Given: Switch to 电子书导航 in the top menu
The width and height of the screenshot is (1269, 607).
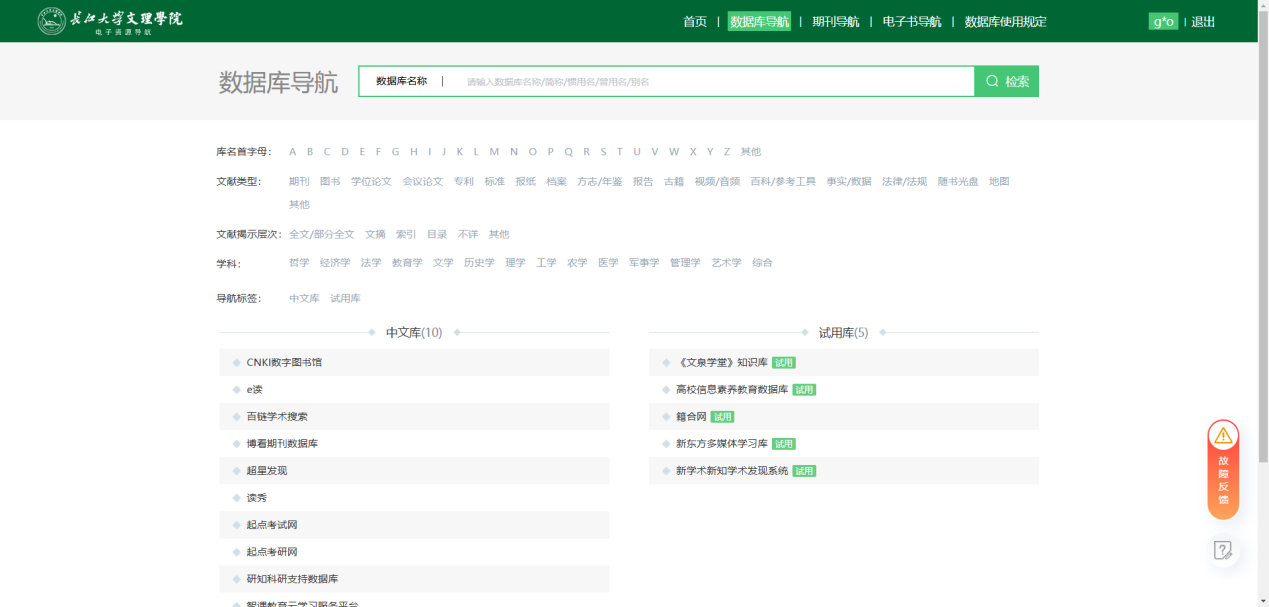Looking at the screenshot, I should (911, 22).
